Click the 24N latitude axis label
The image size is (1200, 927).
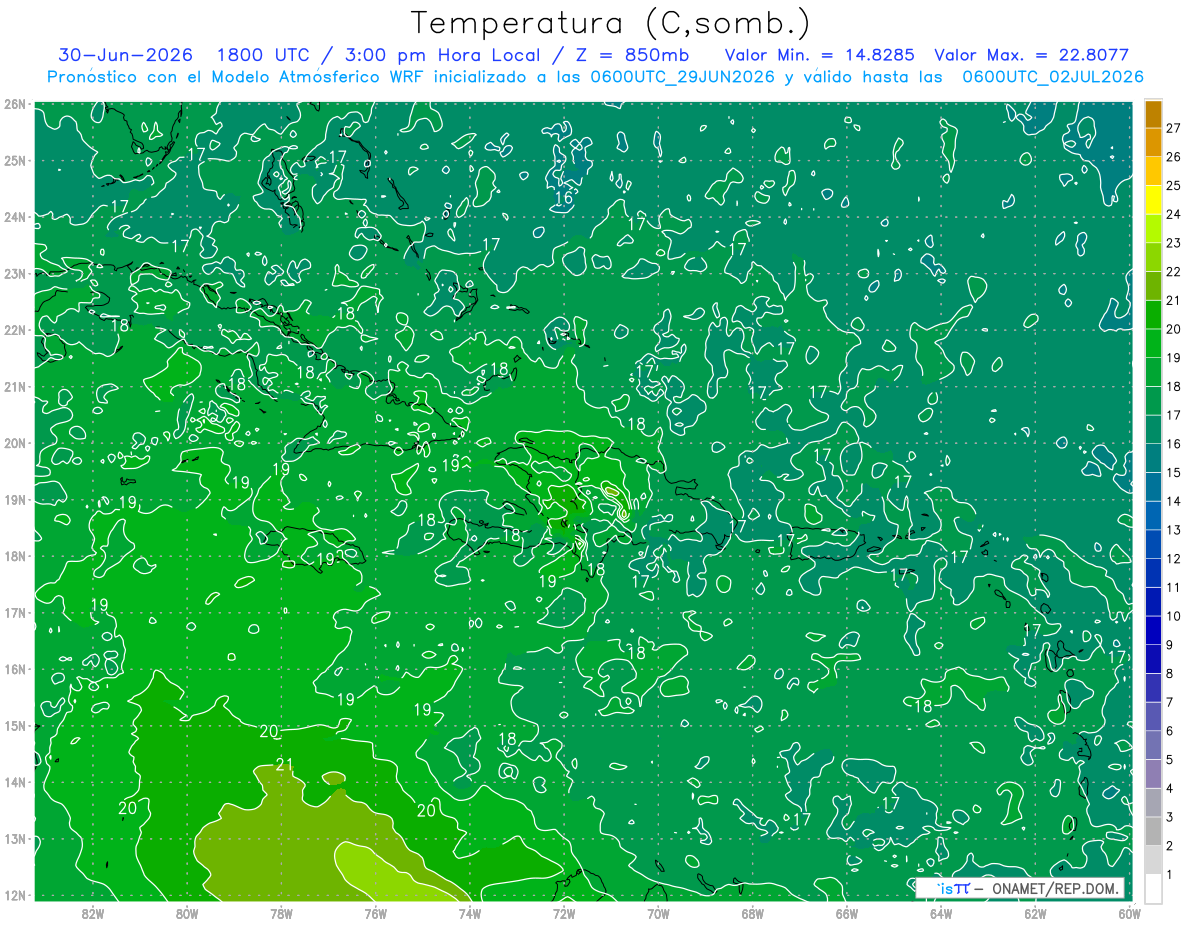[14, 217]
